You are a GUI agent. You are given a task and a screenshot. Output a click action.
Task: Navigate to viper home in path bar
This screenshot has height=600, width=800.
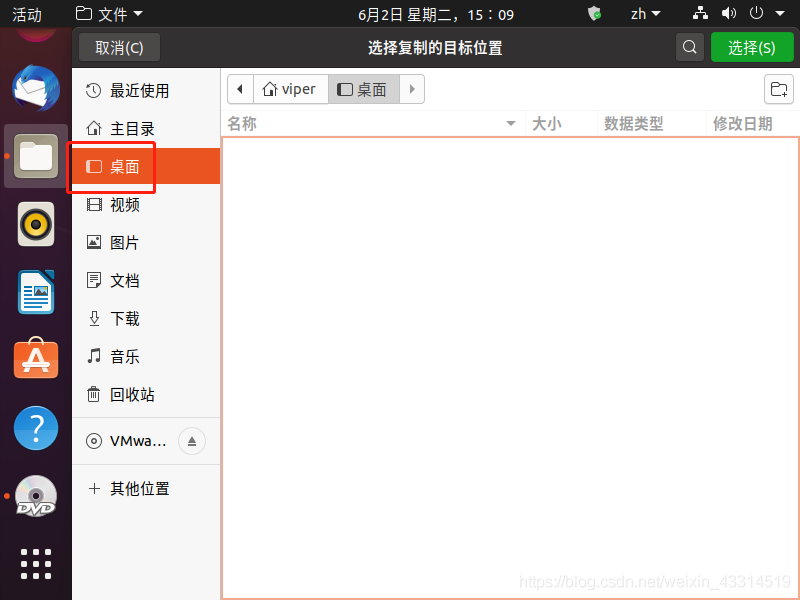tap(290, 89)
